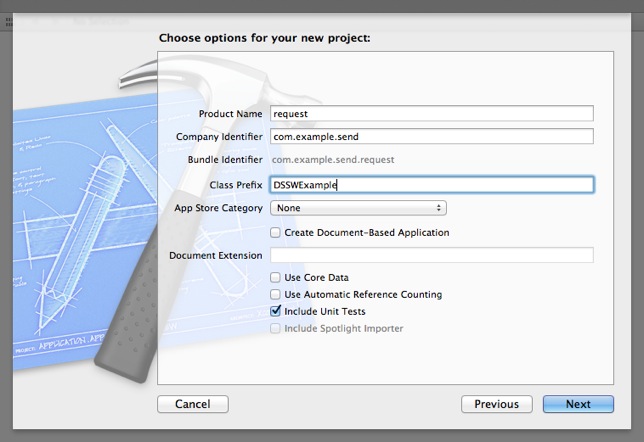Enable Use Automatic Reference Counting
The height and width of the screenshot is (442, 644).
click(x=276, y=295)
